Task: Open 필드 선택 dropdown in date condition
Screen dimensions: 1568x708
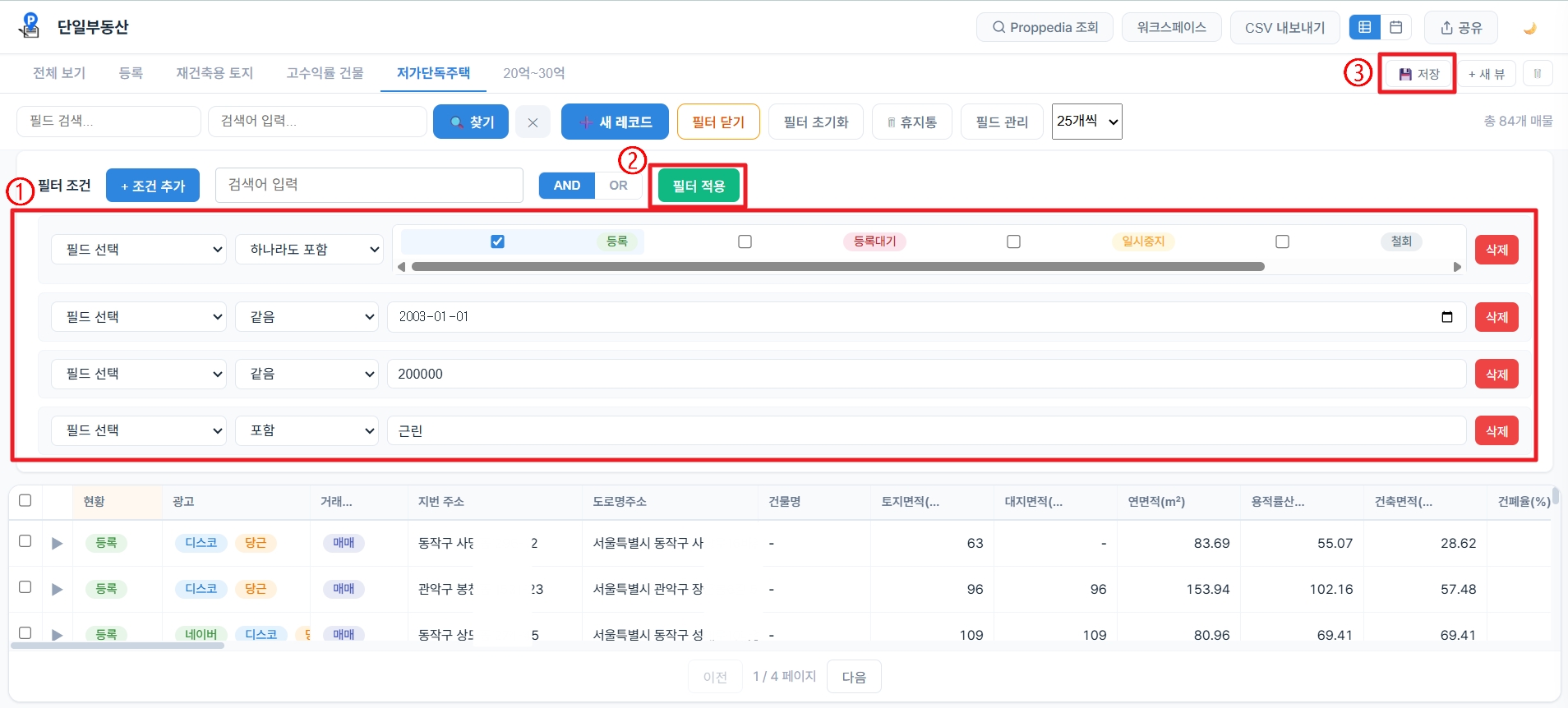Action: point(139,317)
